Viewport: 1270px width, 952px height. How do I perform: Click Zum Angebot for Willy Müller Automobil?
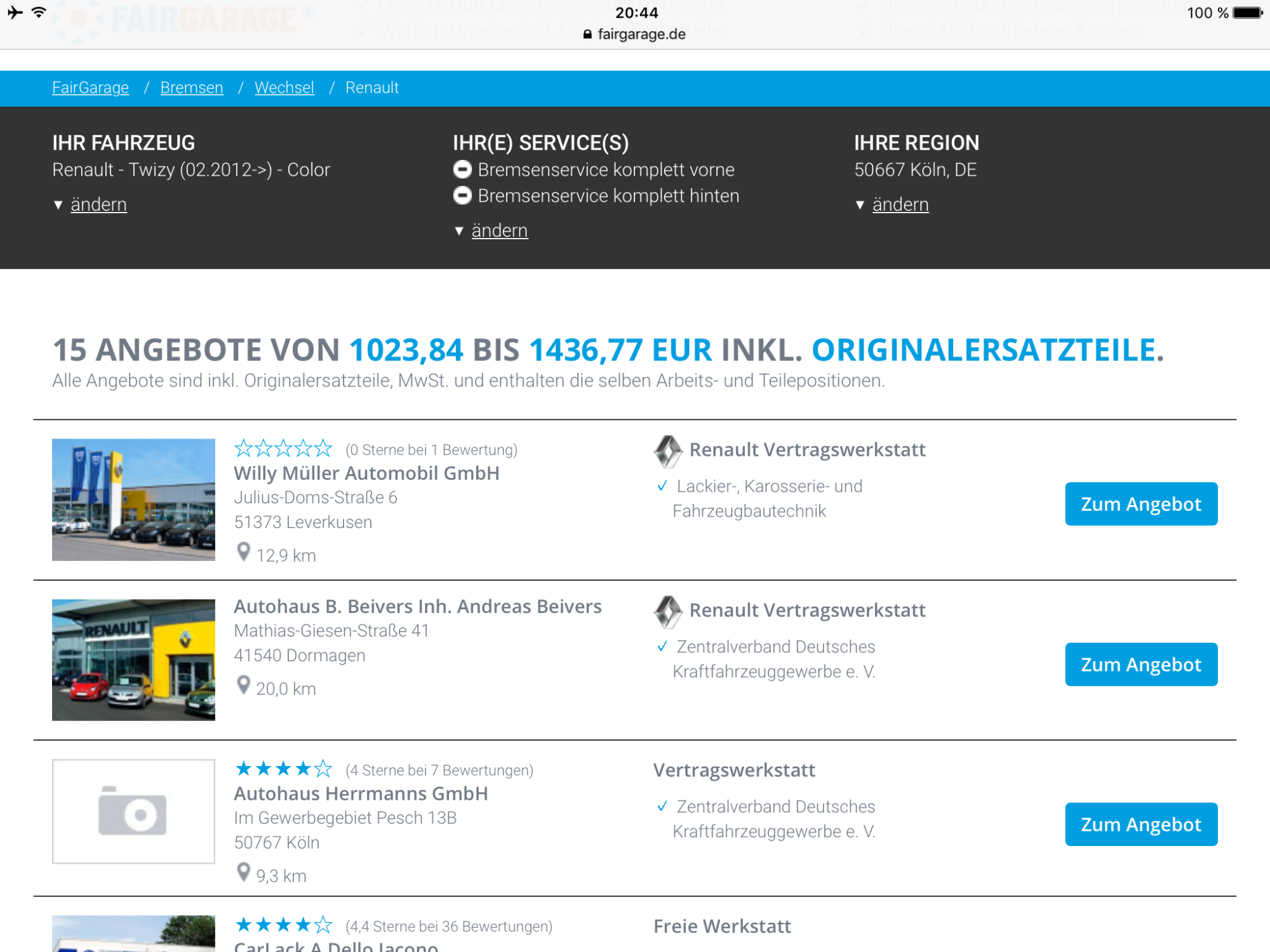(1140, 504)
